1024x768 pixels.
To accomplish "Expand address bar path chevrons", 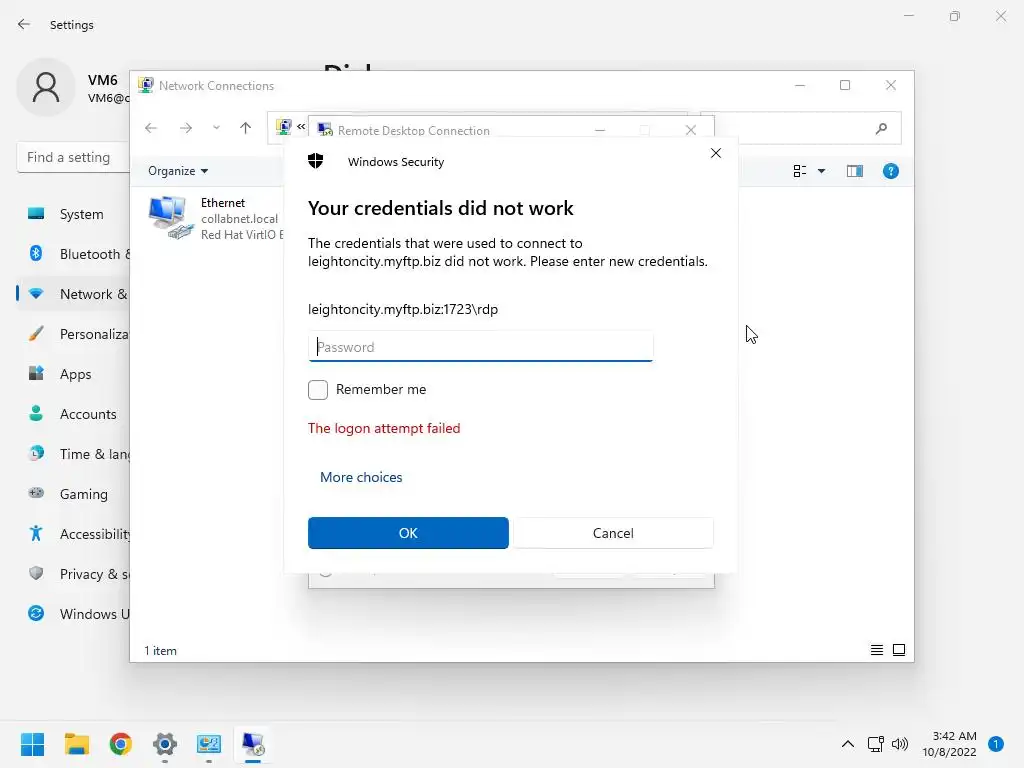I will click(301, 127).
